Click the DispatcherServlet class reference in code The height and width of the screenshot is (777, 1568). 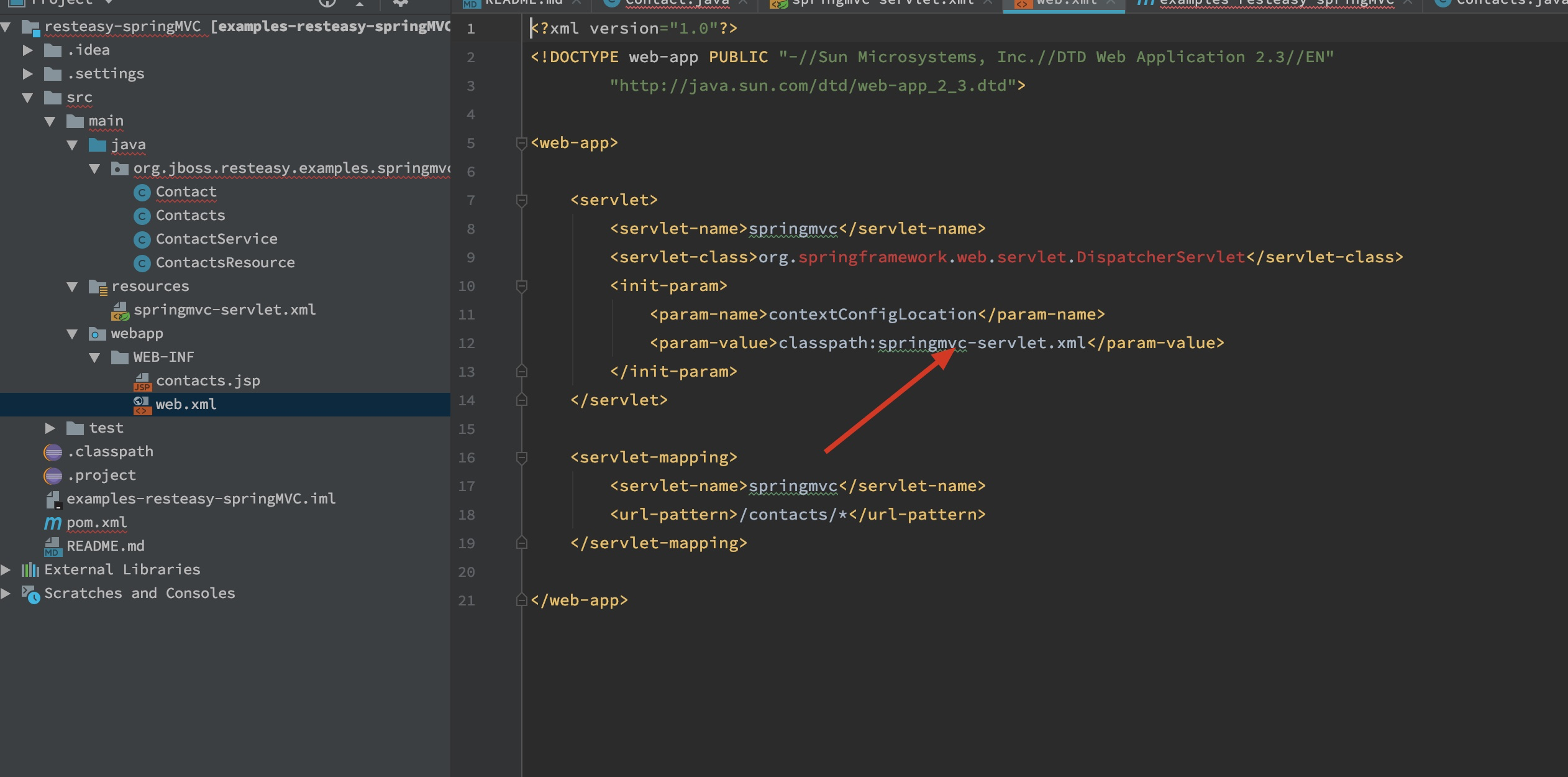tap(1160, 257)
